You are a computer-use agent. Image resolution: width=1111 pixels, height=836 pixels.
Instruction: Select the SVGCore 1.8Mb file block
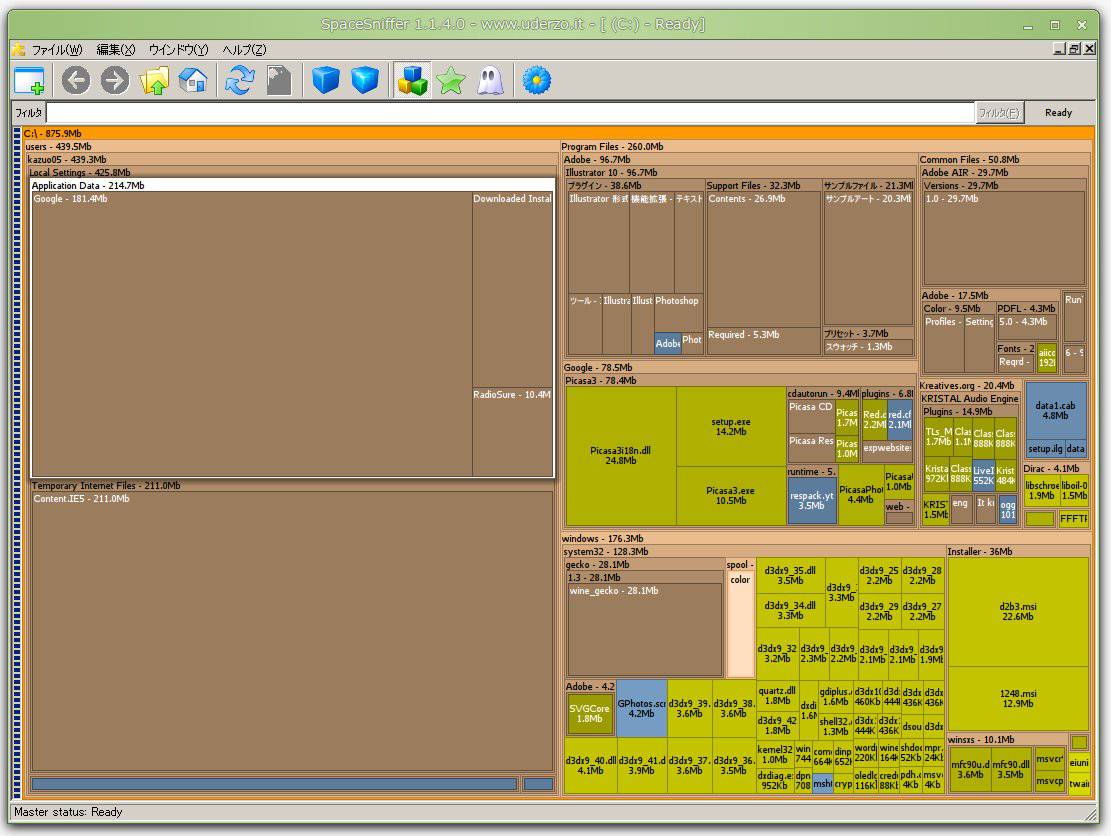point(590,713)
